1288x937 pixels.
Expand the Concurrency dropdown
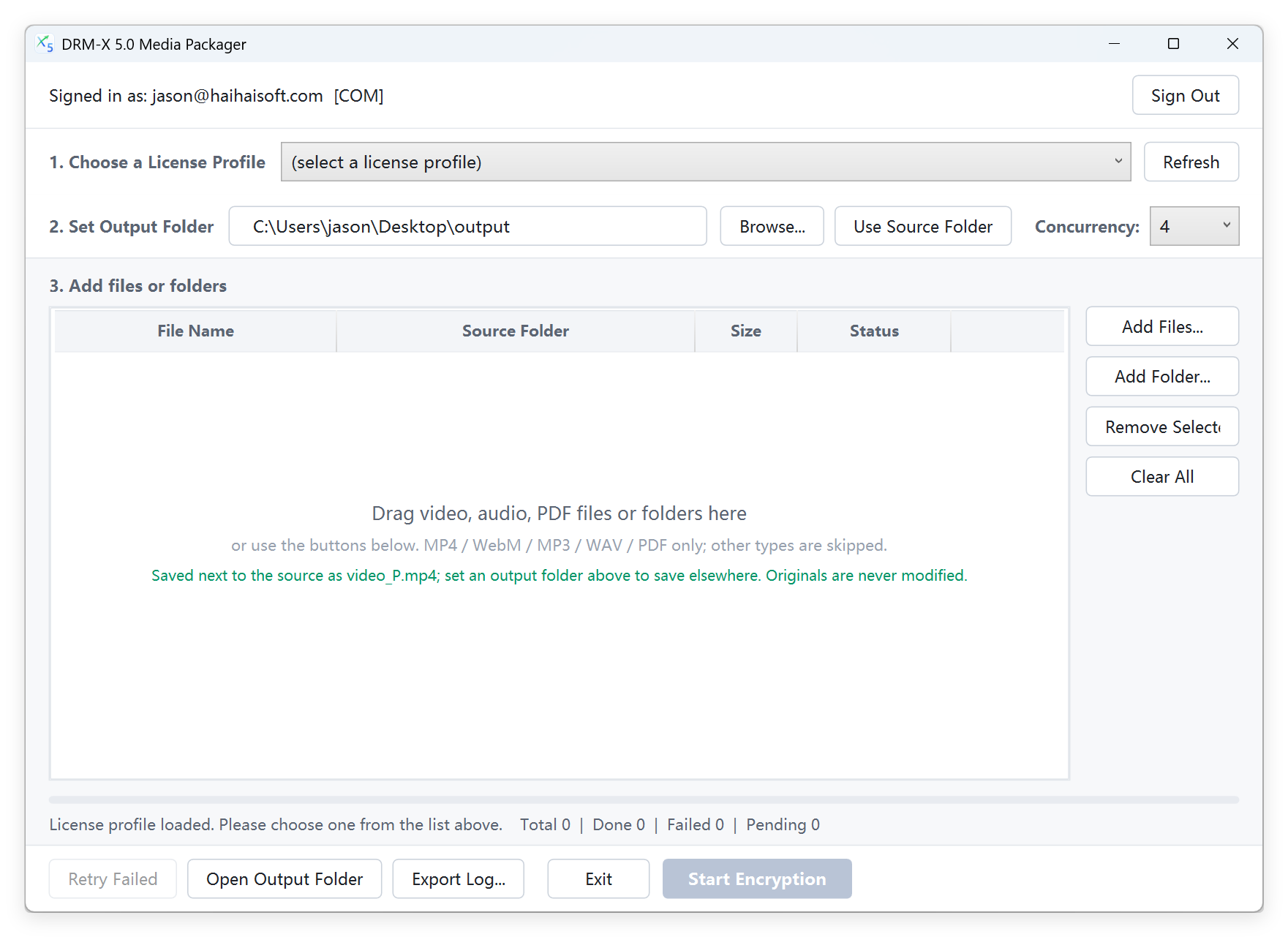[x=1194, y=226]
